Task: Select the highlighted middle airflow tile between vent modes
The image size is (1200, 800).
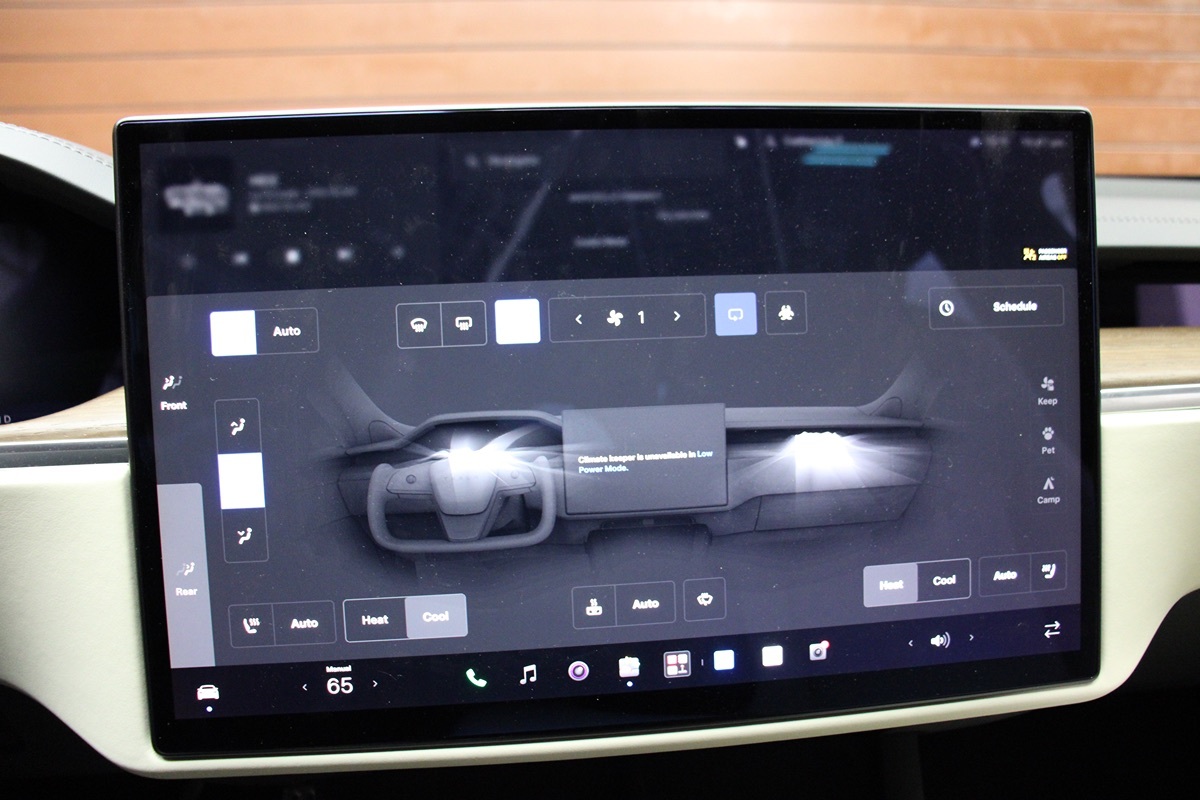Action: click(241, 481)
